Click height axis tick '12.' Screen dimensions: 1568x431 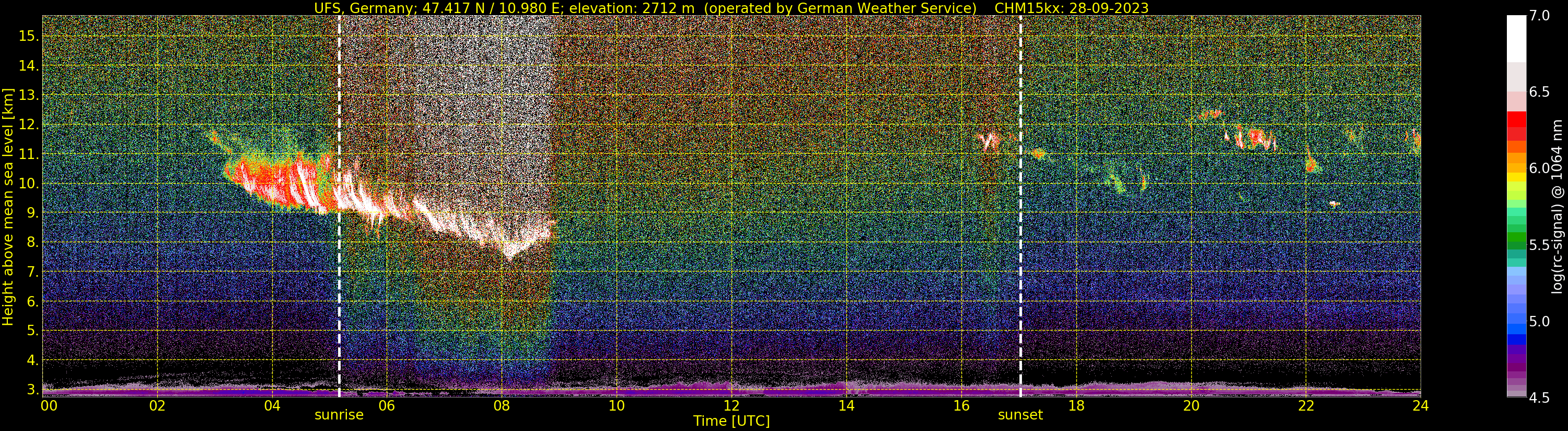[x=29, y=124]
